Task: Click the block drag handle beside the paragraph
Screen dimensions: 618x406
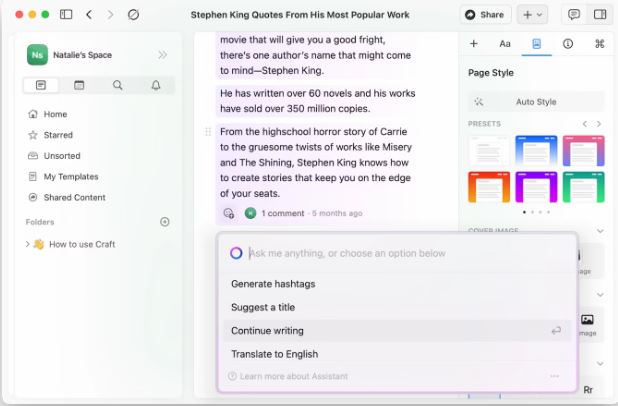Action: pyautogui.click(x=208, y=132)
